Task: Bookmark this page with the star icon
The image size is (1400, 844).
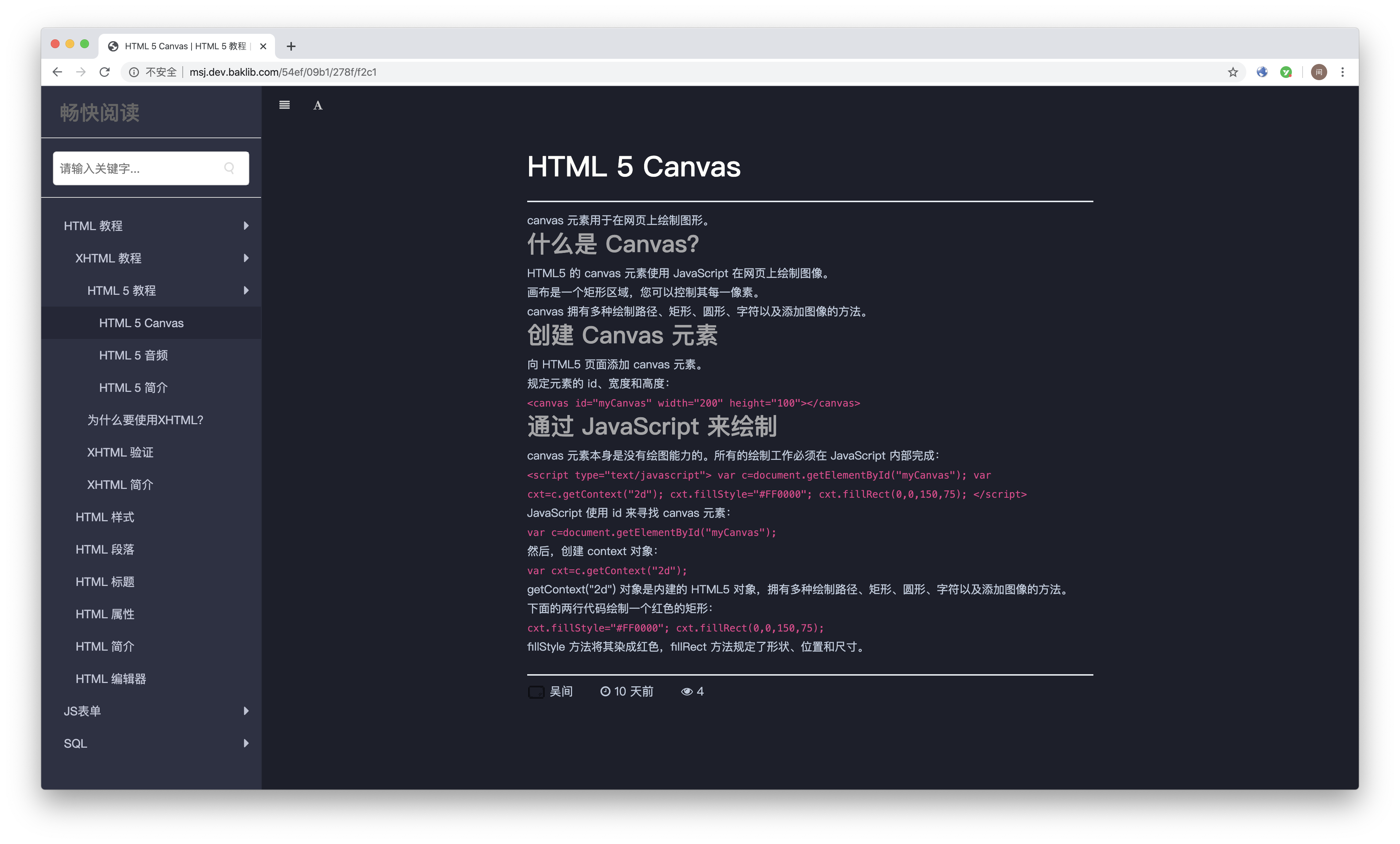Action: [x=1232, y=72]
